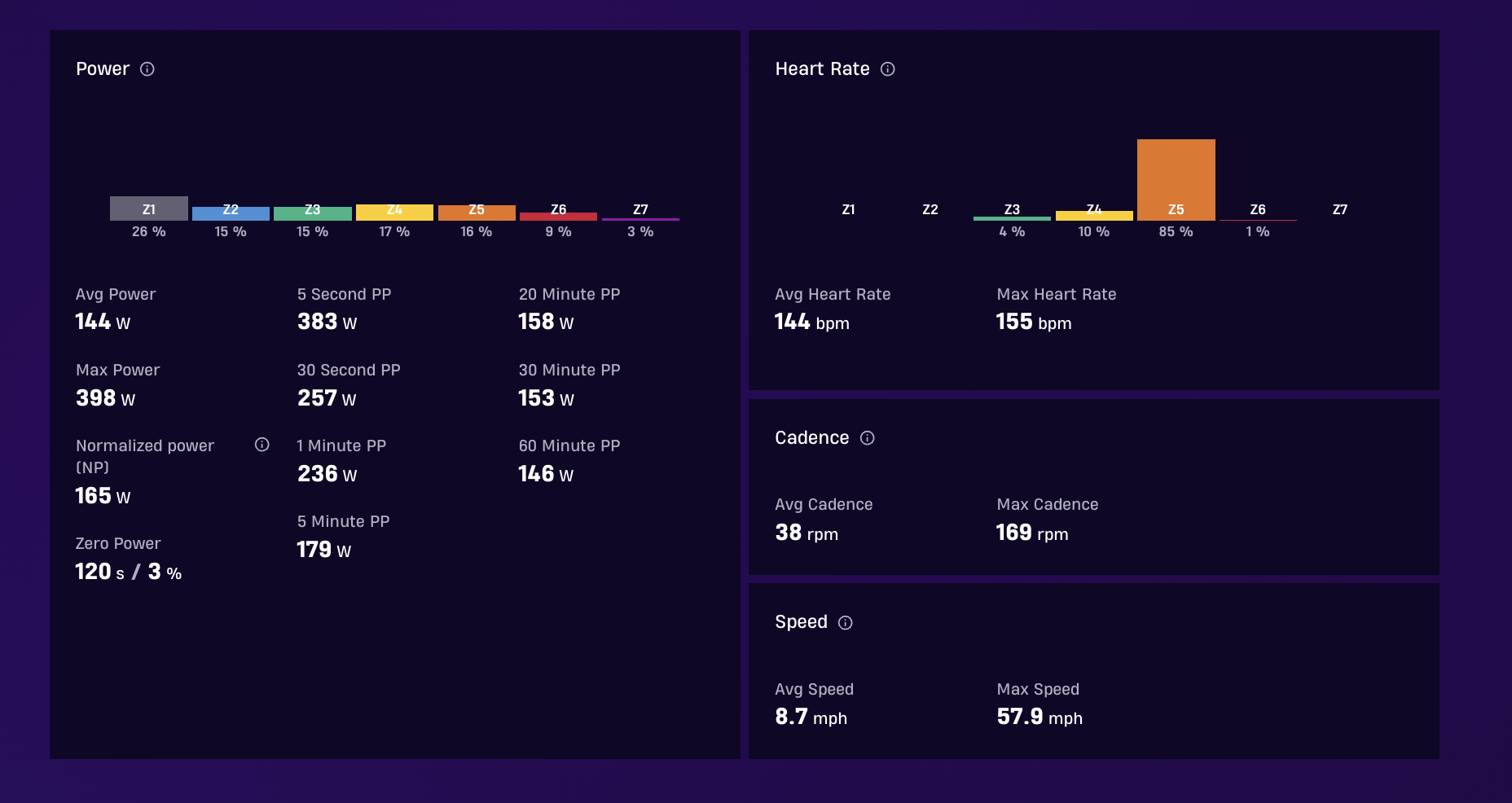1512x803 pixels.
Task: Select the gray Z1 power zone bar
Action: [149, 208]
